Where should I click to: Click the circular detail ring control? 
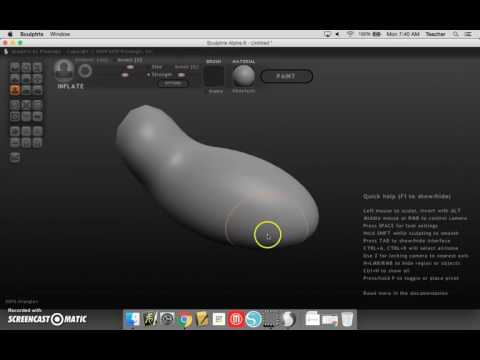point(85,71)
